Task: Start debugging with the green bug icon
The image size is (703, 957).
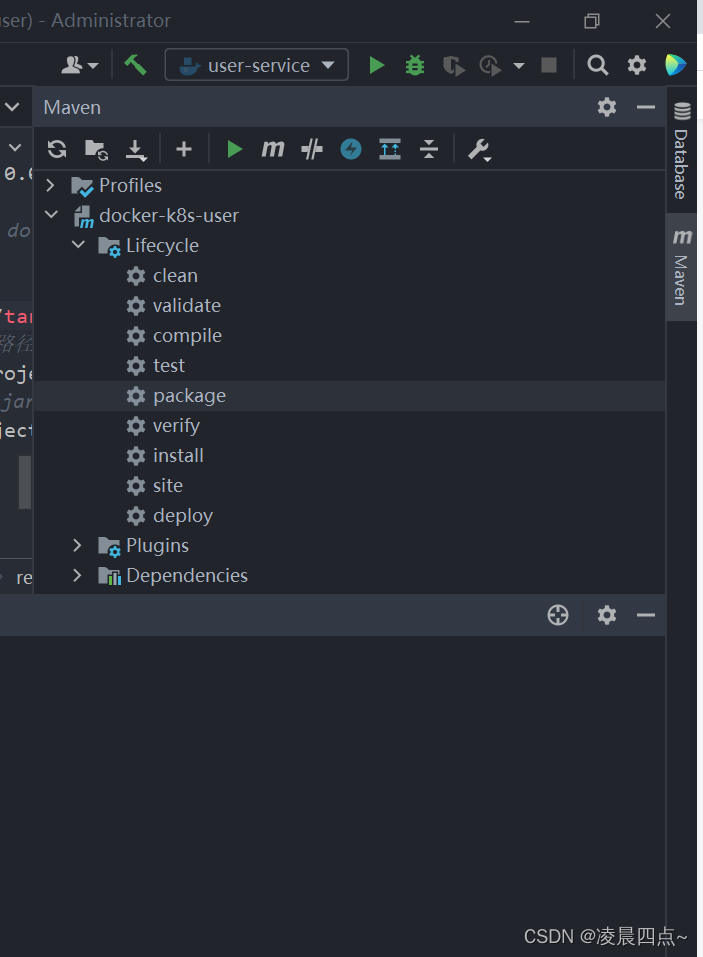Action: click(x=415, y=65)
